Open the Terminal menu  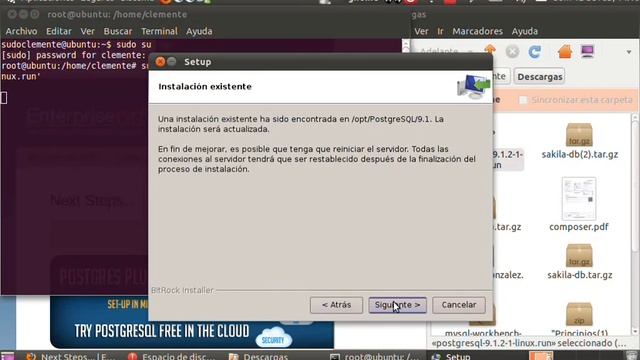(x=159, y=31)
